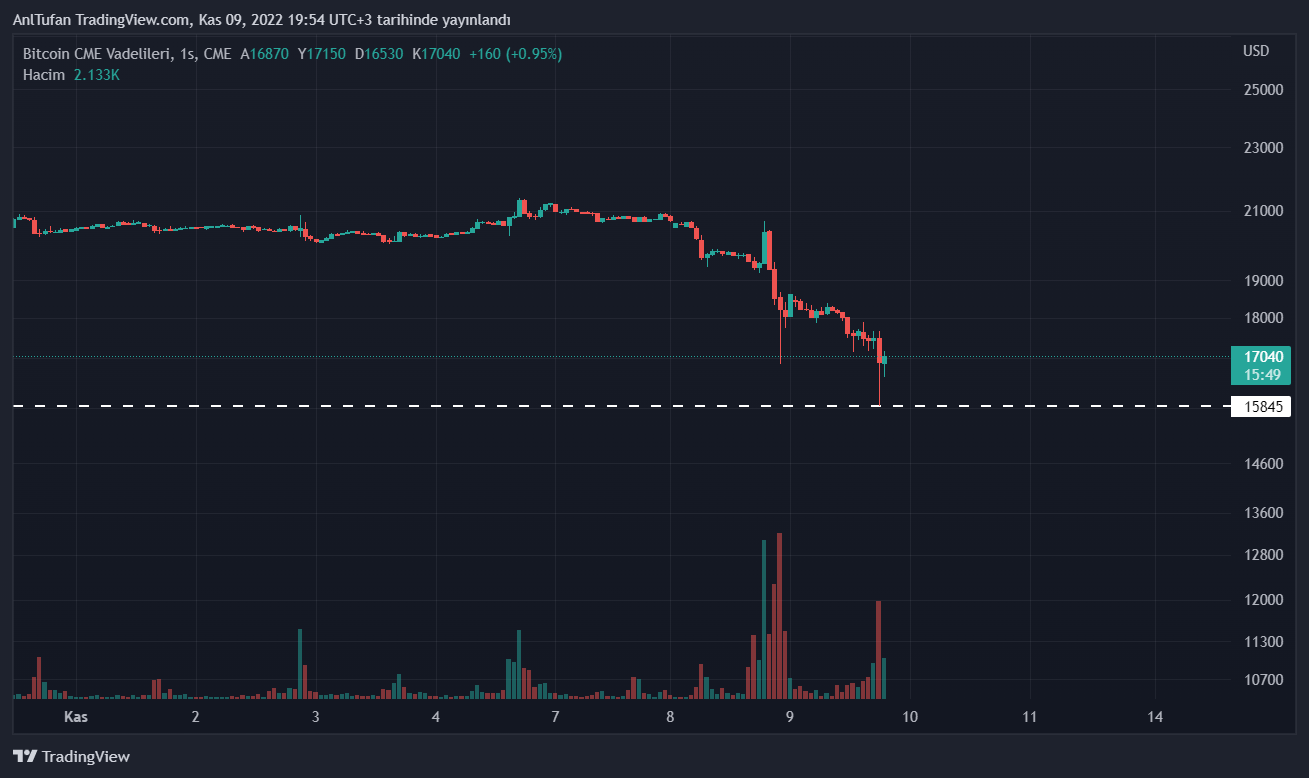Click the Hacim volume indicator label

(44, 75)
